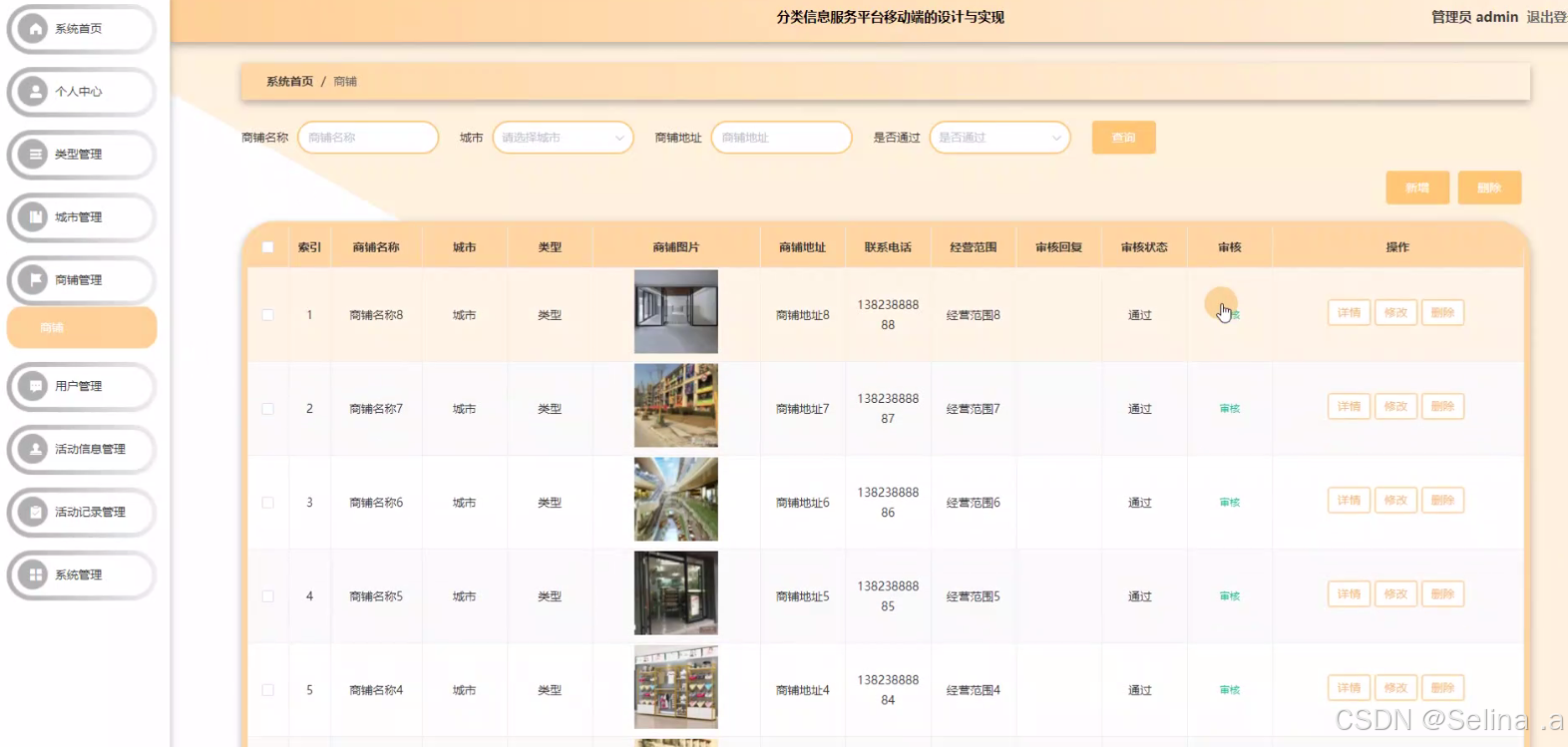Click 修改 for 商铺名称4

tap(1395, 688)
